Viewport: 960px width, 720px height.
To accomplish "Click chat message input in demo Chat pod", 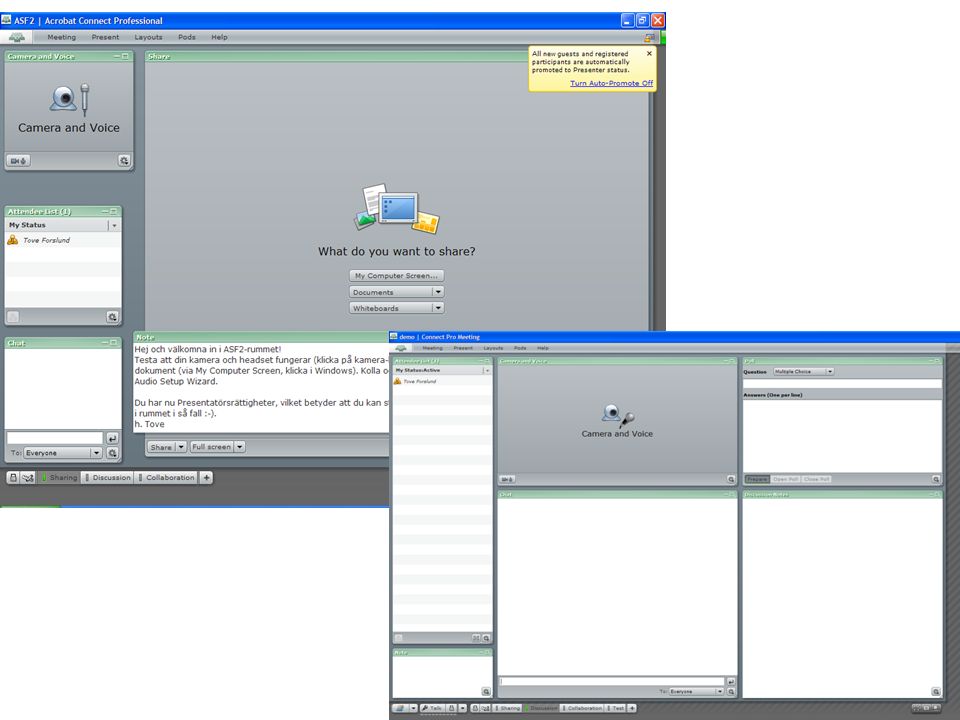I will tap(612, 681).
